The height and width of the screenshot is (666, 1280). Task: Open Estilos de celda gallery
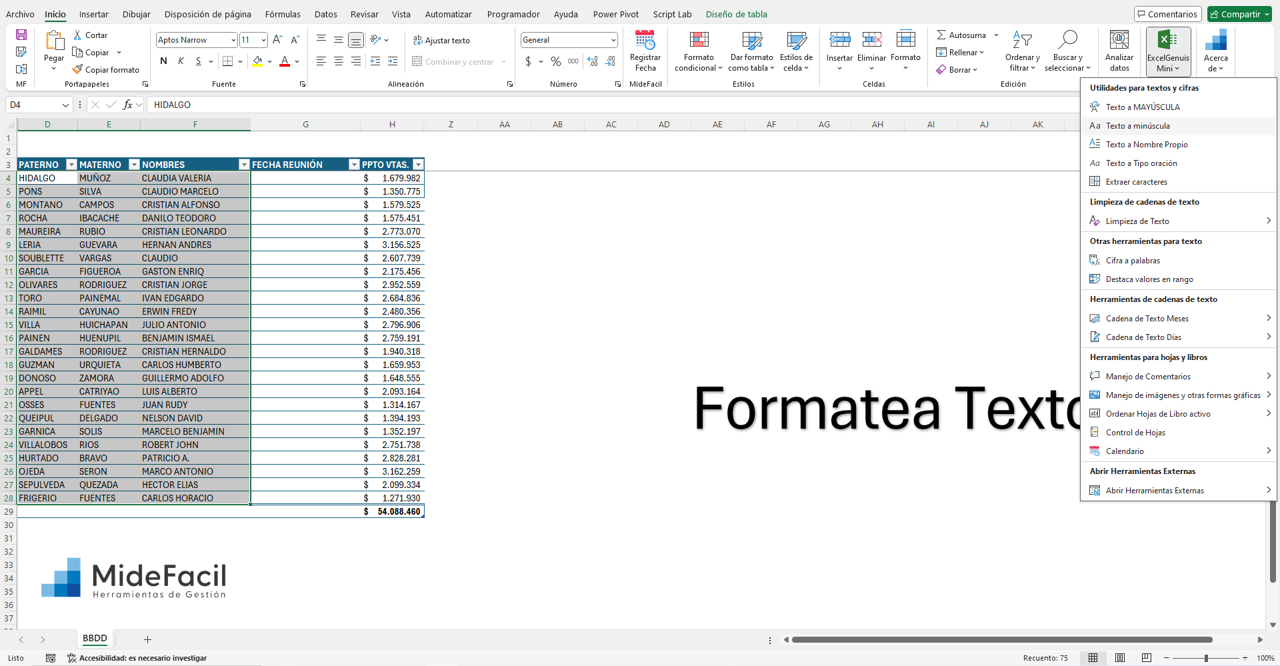[796, 51]
